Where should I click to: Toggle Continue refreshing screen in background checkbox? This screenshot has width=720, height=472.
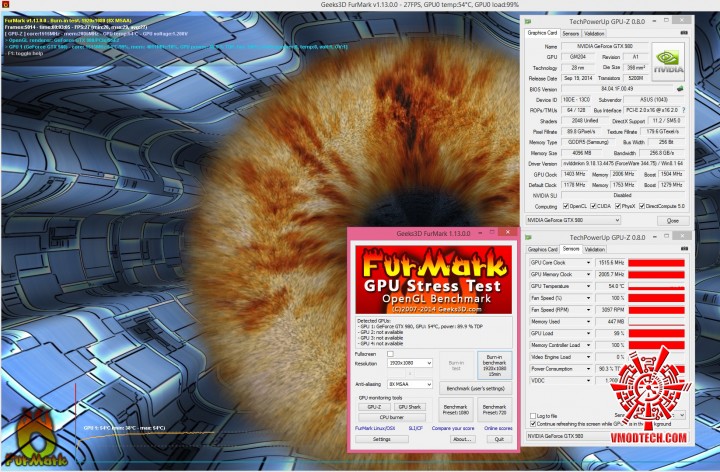(533, 424)
